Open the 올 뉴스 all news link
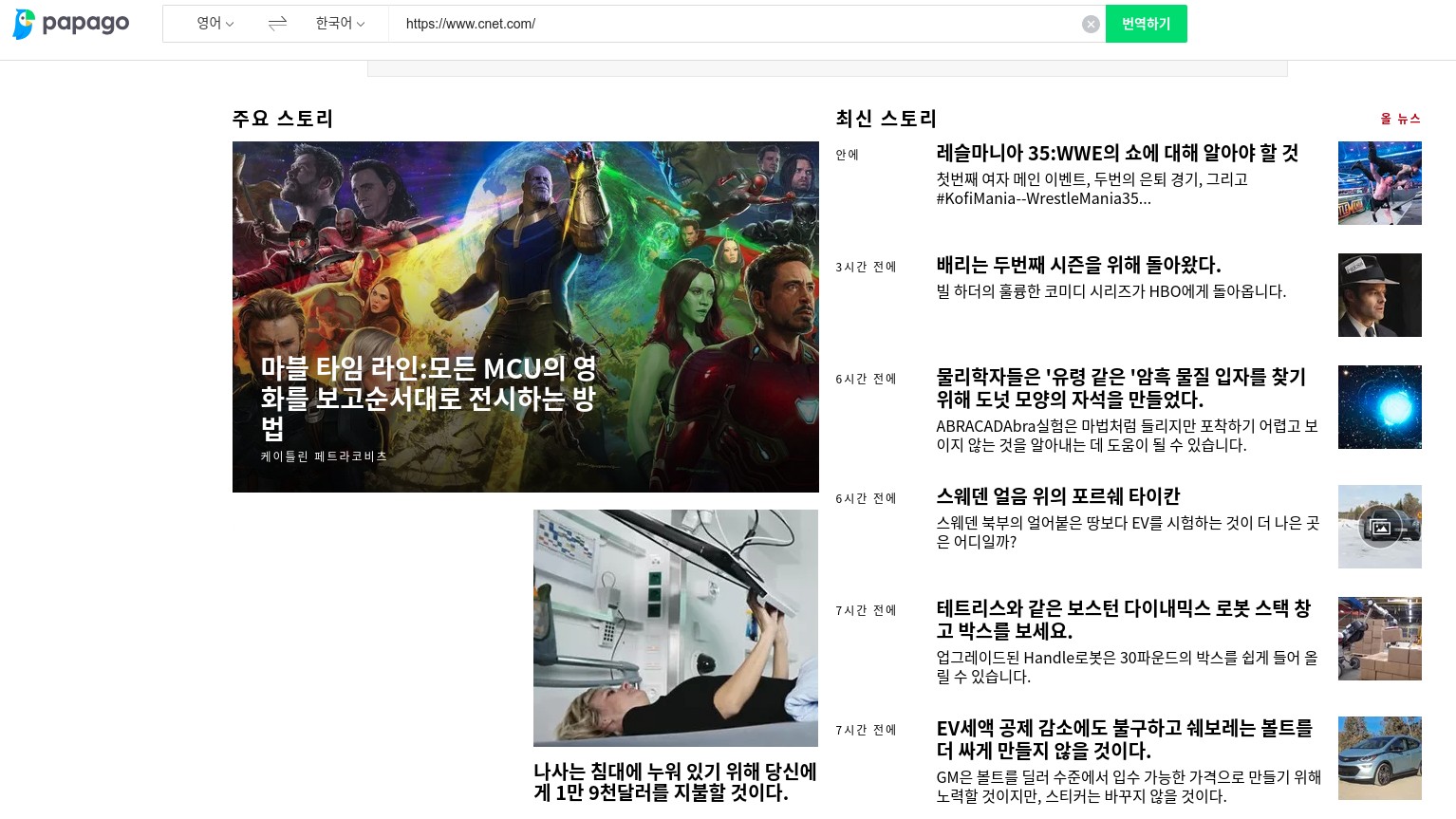Screen dimensions: 1456x819 pos(1400,119)
